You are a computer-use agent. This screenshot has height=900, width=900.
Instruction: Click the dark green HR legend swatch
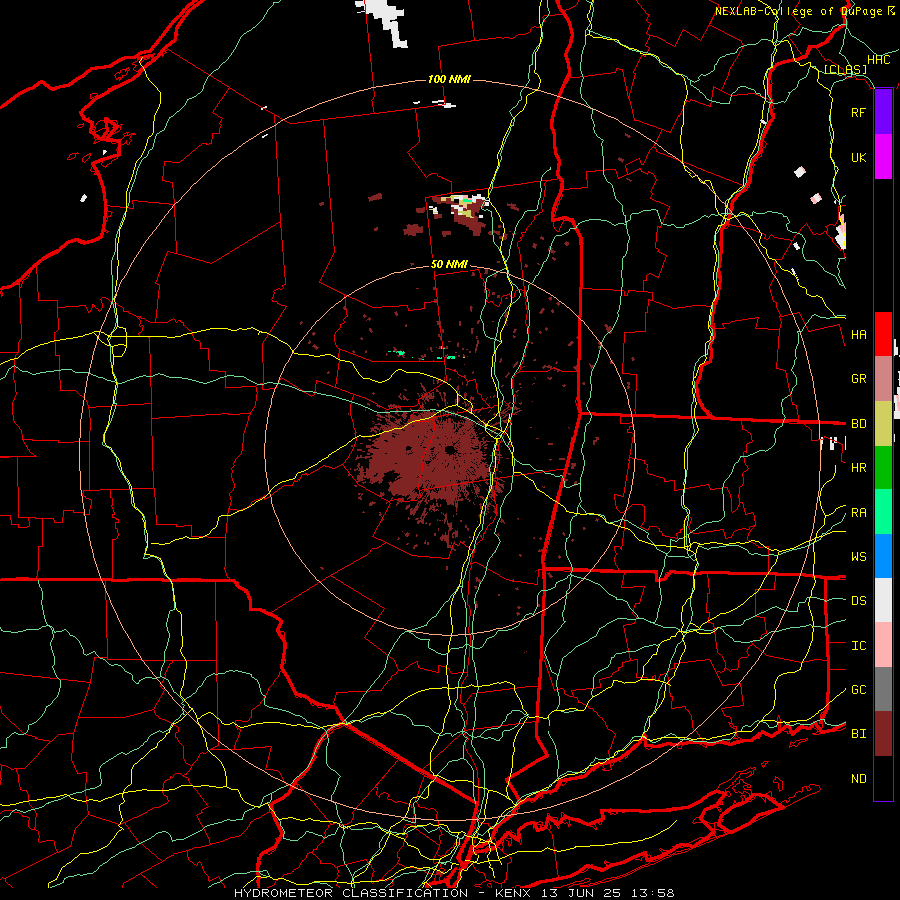coord(883,468)
